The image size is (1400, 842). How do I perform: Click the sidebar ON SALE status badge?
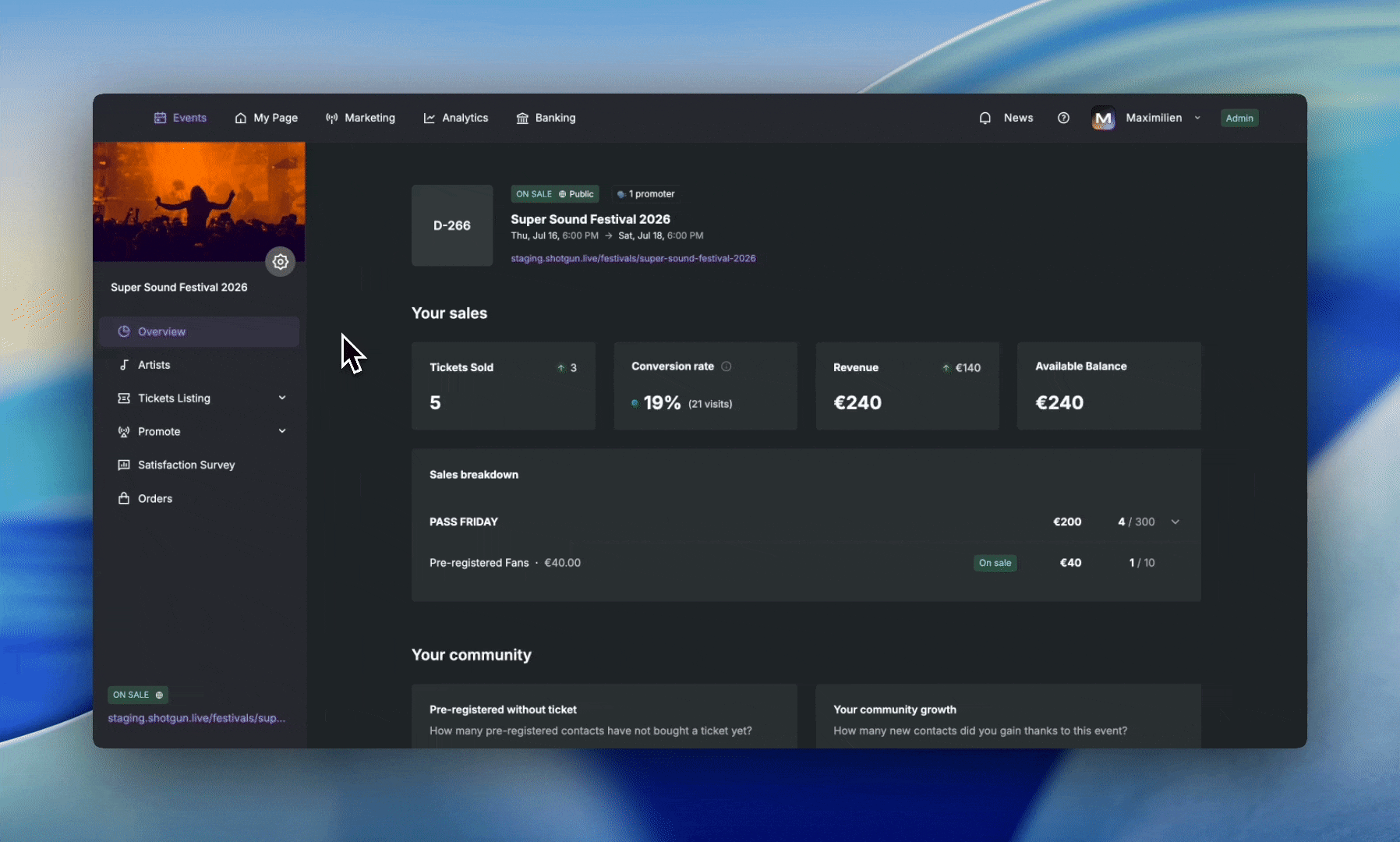pyautogui.click(x=138, y=695)
